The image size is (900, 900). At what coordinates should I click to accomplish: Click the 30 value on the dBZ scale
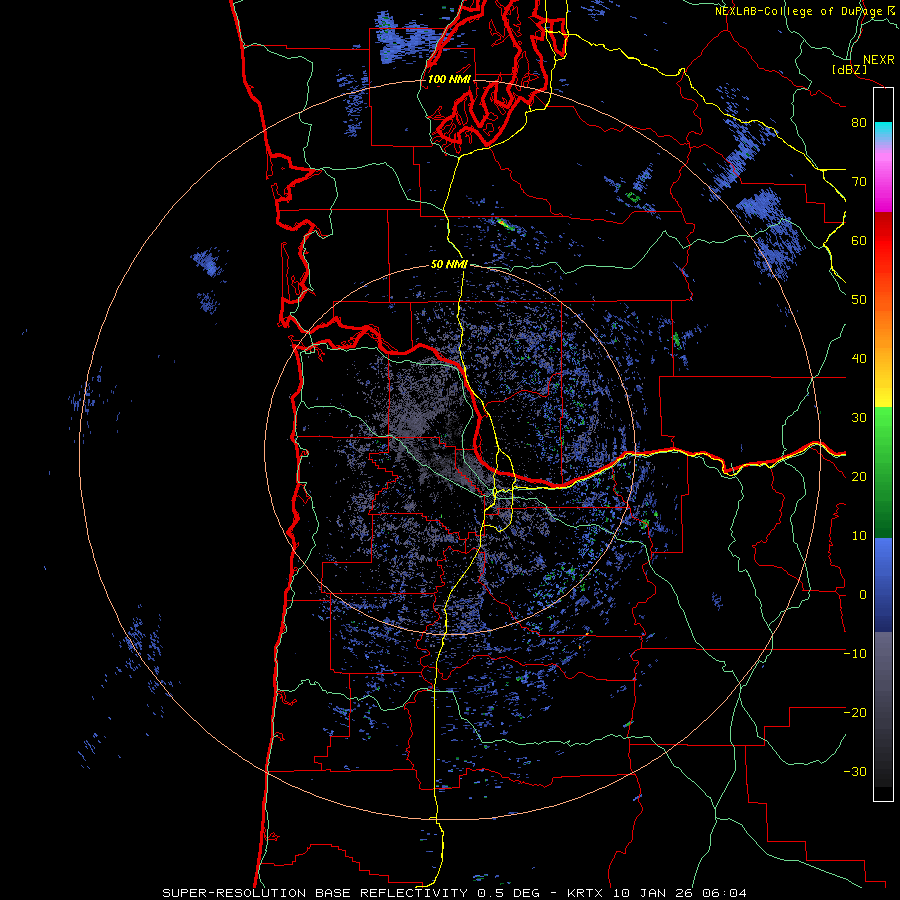(859, 418)
